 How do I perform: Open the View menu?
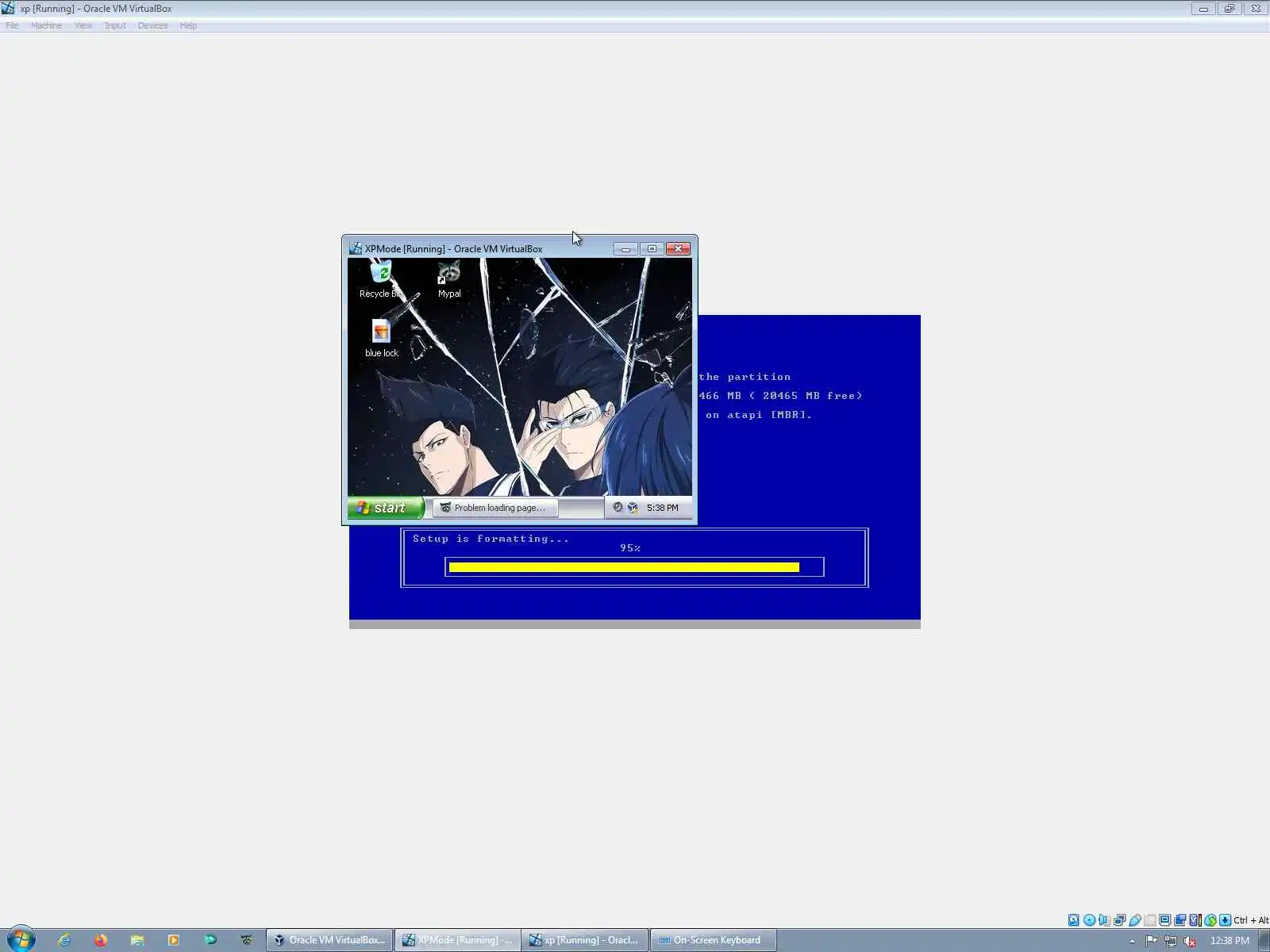[83, 25]
